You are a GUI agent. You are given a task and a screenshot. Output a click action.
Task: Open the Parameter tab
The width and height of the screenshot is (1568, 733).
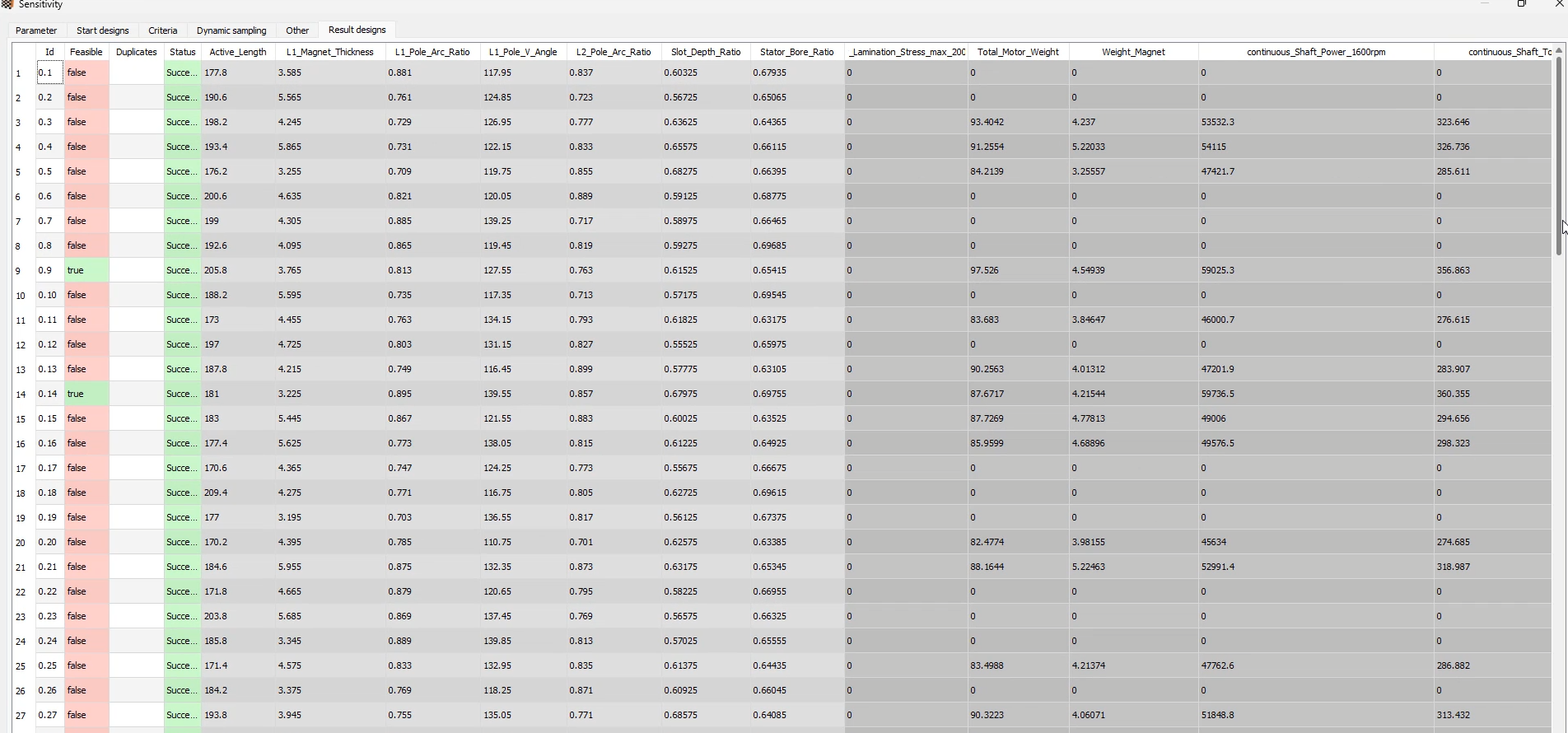(36, 30)
